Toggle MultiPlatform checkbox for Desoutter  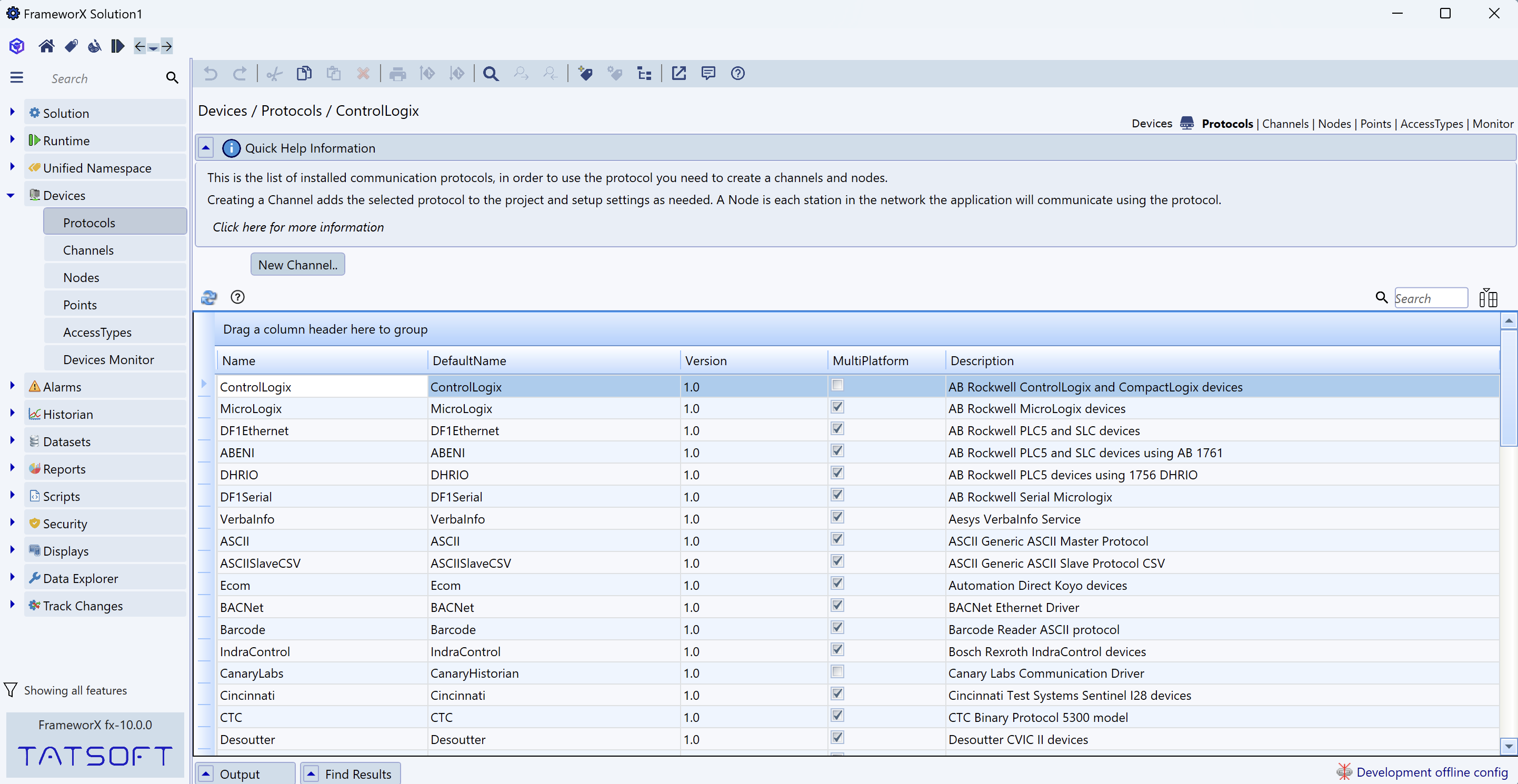click(x=837, y=738)
